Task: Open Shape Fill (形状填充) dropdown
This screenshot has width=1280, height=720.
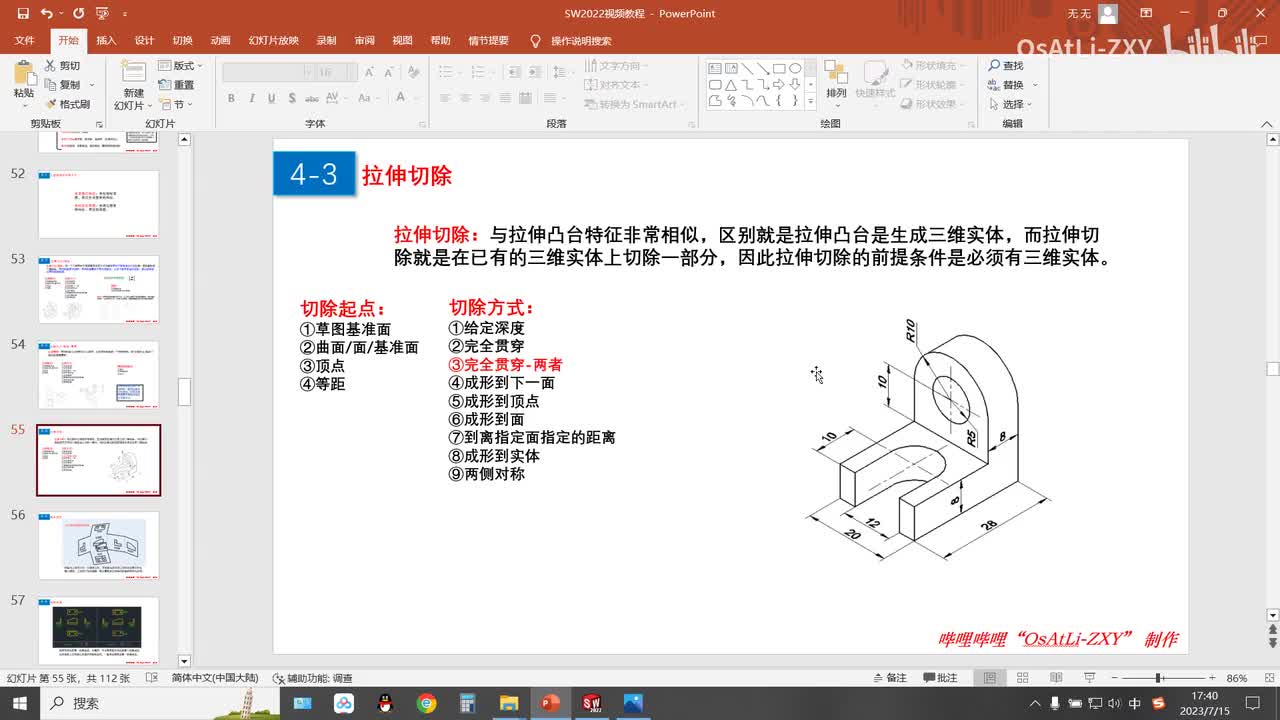Action: tap(933, 66)
